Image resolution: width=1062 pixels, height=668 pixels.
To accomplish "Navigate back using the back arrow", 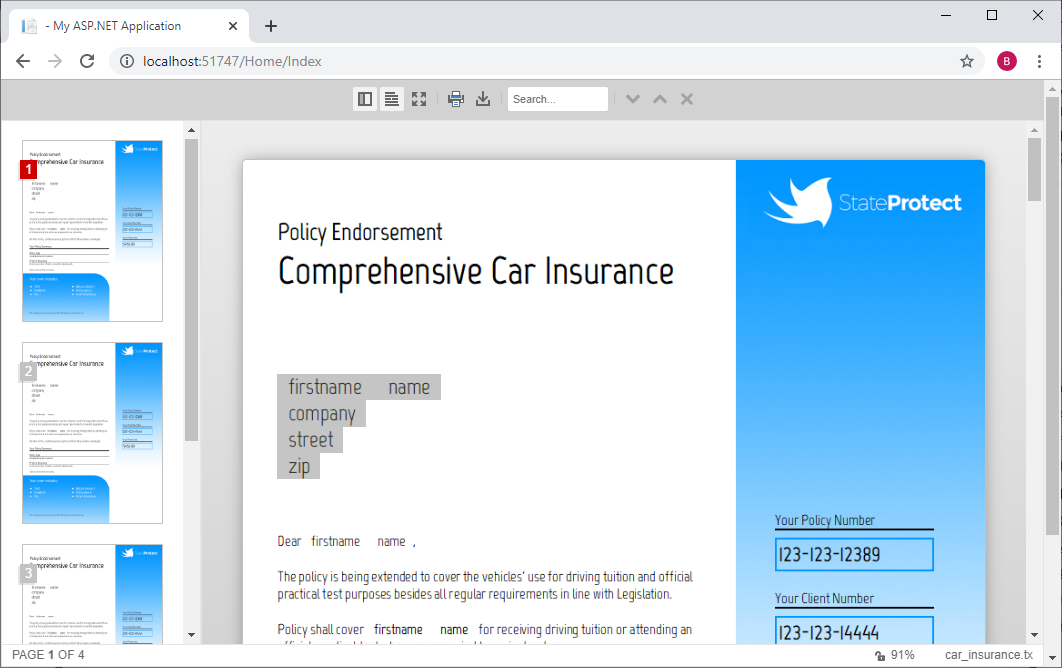I will click(23, 61).
